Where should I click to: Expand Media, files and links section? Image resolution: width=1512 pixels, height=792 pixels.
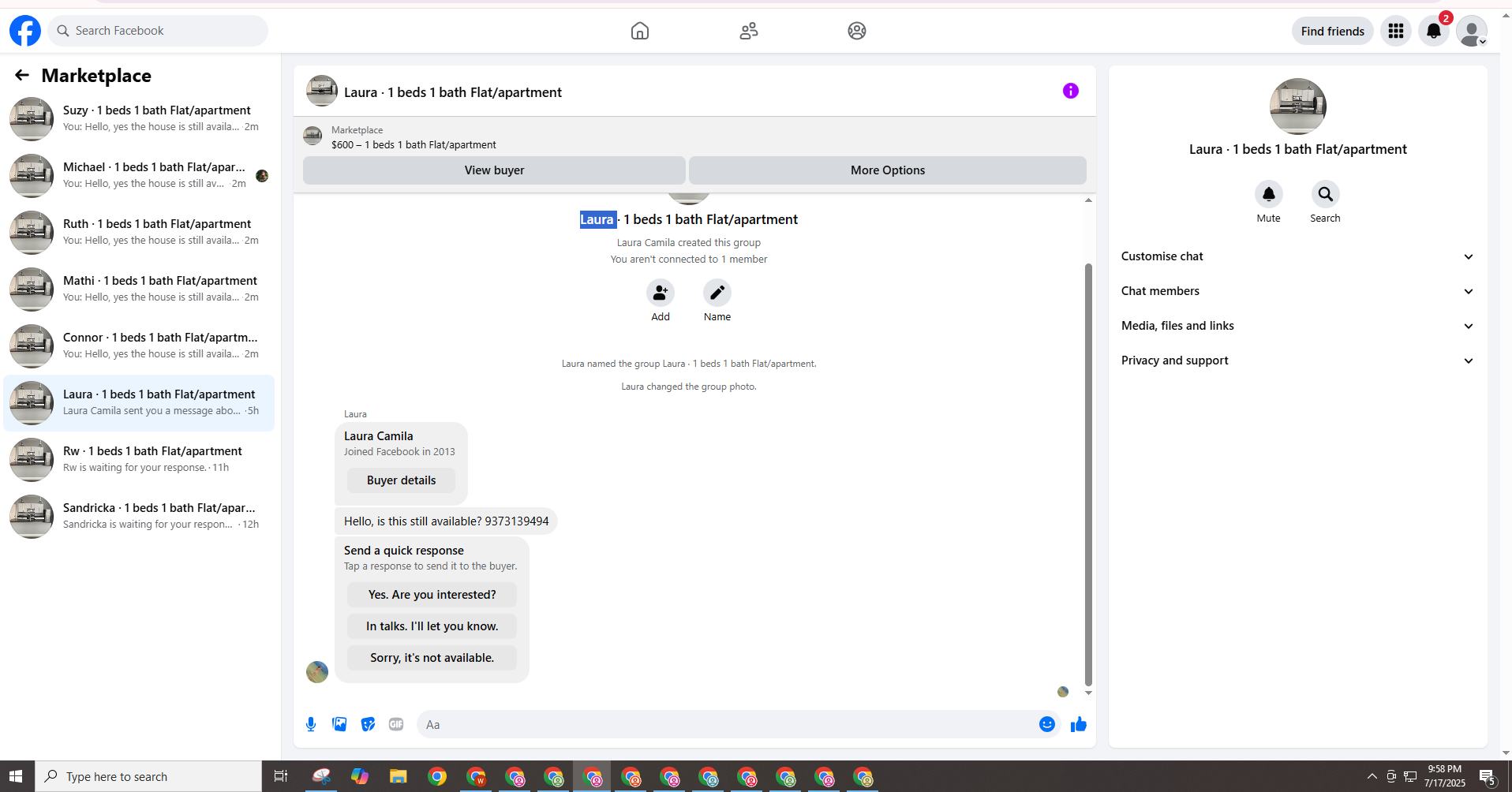click(x=1298, y=326)
